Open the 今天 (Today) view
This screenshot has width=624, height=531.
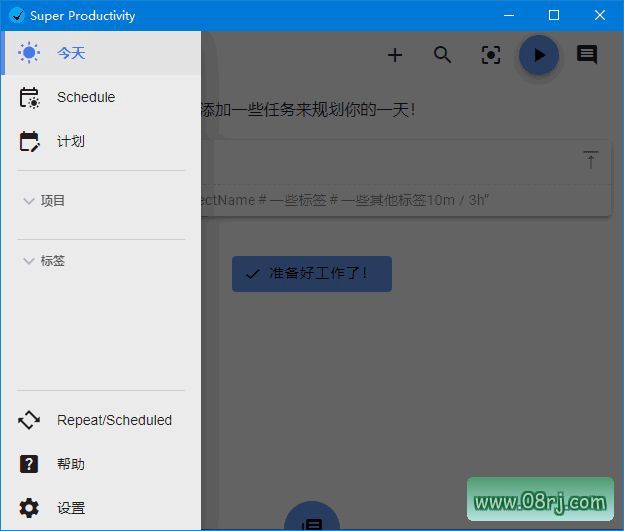(x=101, y=53)
